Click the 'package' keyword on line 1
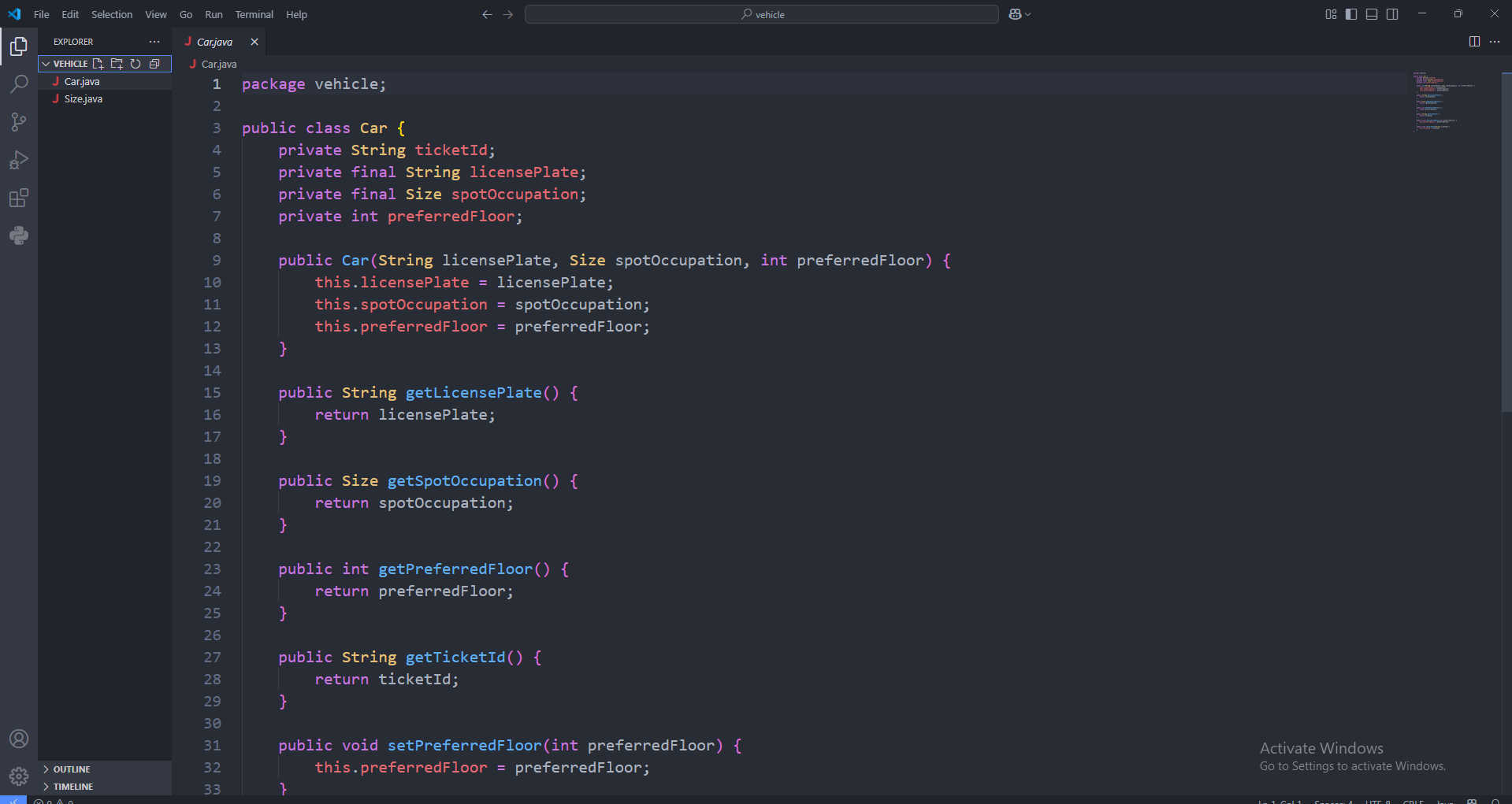Viewport: 1512px width, 804px height. click(273, 84)
